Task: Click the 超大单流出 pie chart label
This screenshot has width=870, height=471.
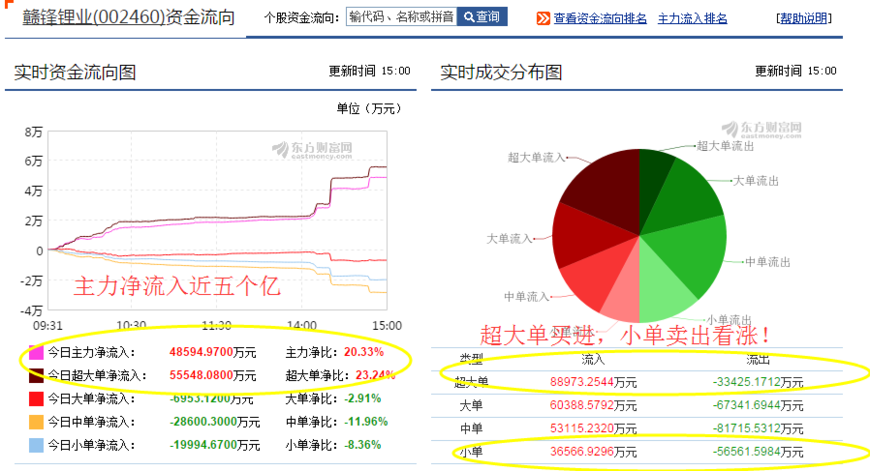Action: pyautogui.click(x=725, y=146)
